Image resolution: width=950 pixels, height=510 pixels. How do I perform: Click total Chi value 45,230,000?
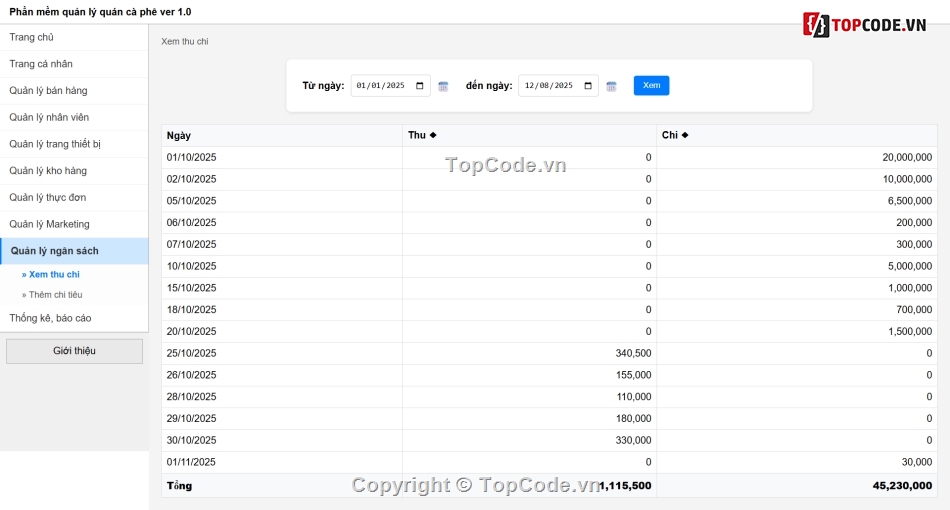[x=902, y=486]
